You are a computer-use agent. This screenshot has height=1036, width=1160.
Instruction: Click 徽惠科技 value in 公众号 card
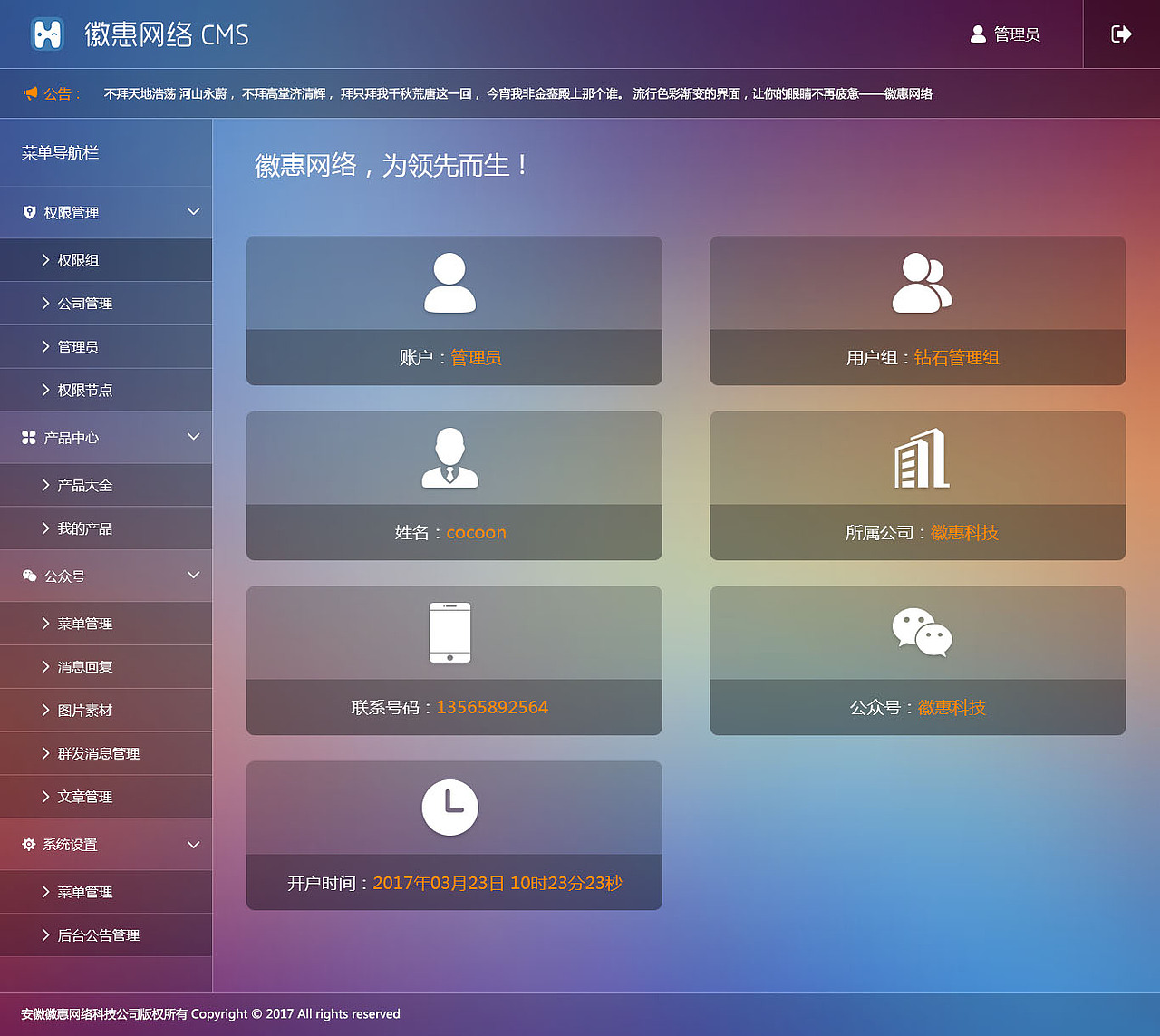point(952,707)
